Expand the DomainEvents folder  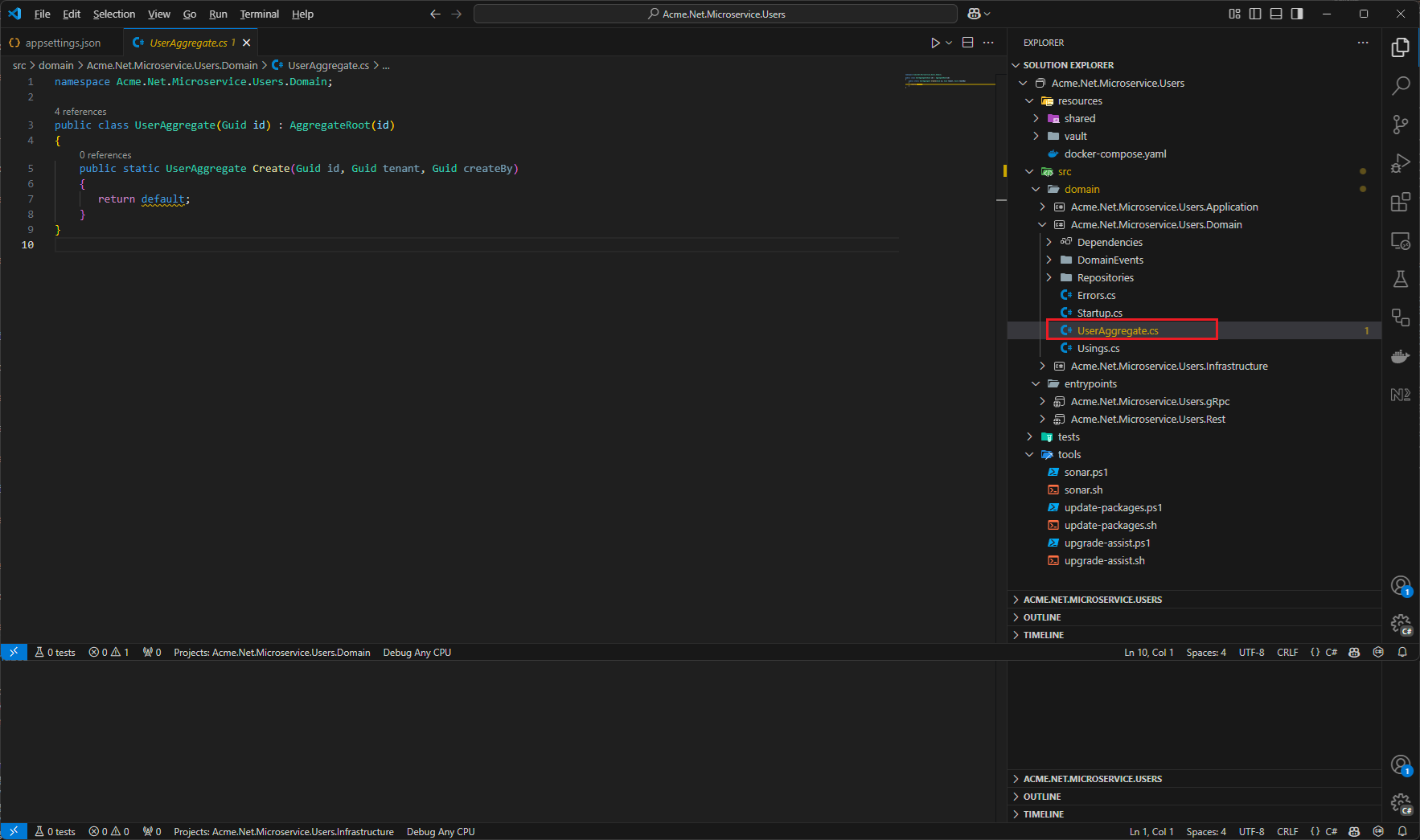click(1049, 260)
